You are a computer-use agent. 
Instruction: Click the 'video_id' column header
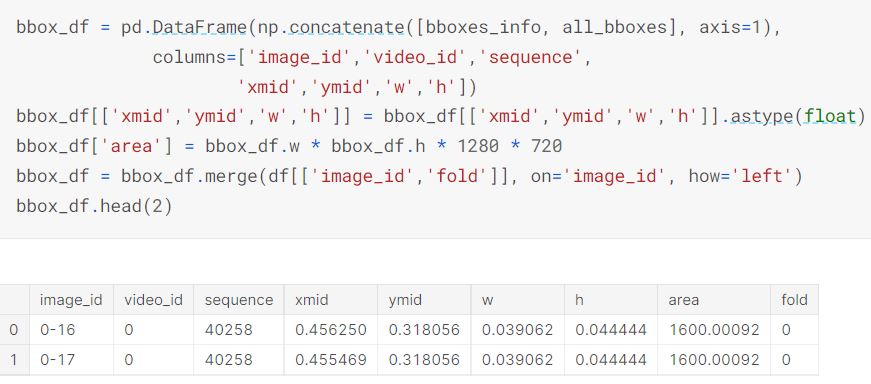[x=153, y=300]
